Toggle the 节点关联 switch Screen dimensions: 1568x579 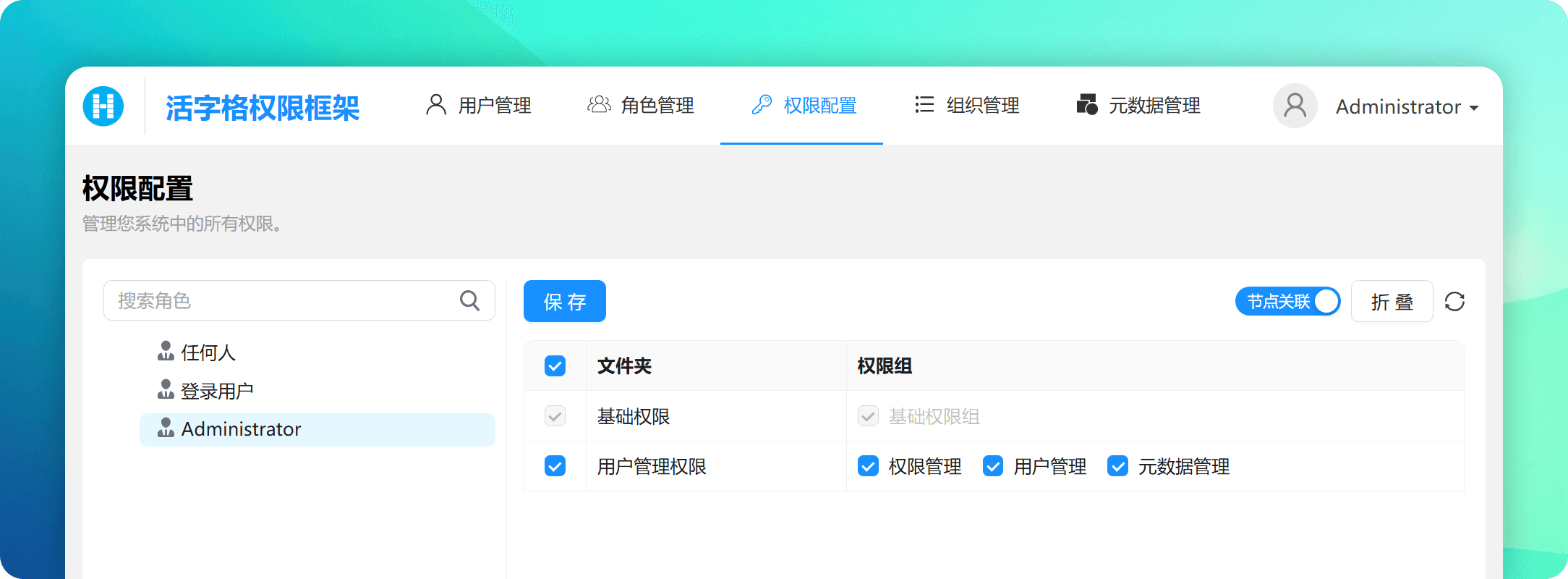[1287, 301]
